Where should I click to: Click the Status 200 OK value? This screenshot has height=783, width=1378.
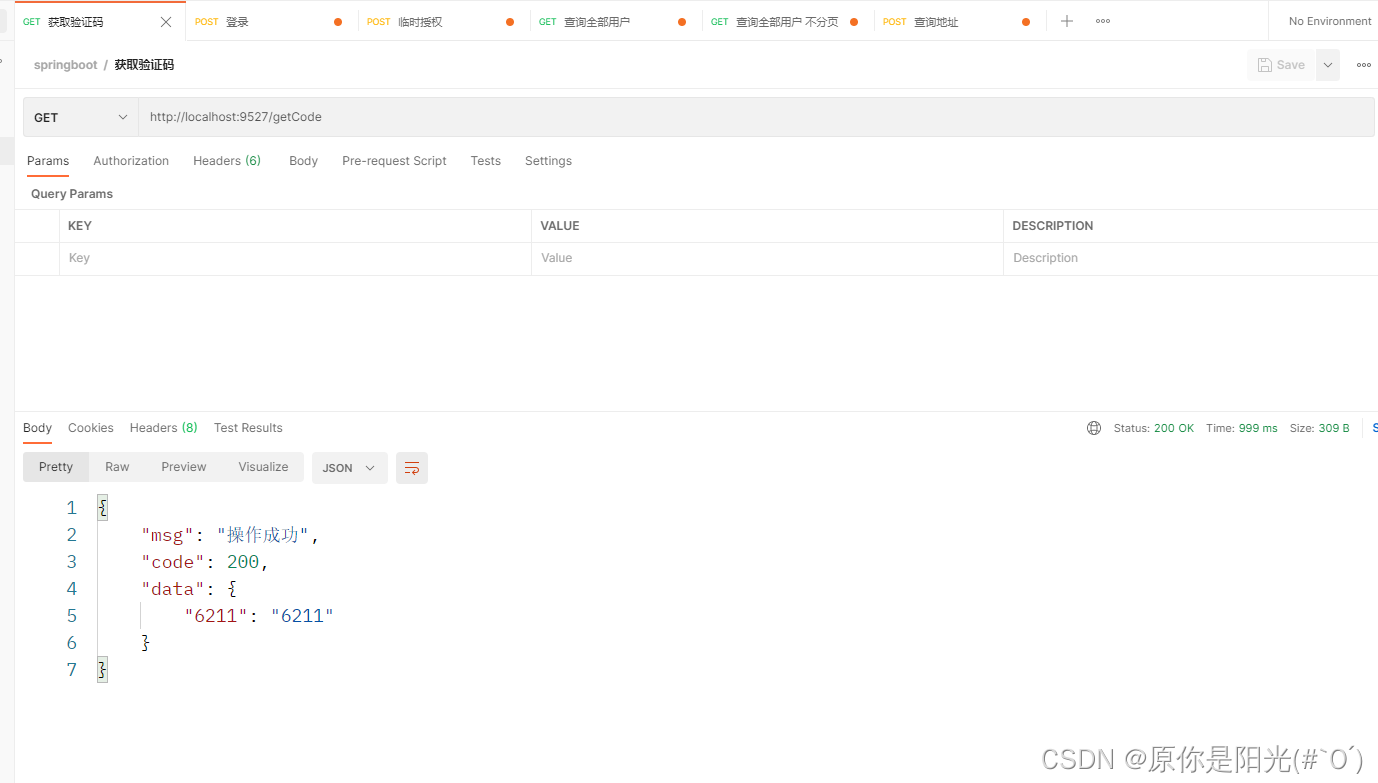pos(1174,428)
